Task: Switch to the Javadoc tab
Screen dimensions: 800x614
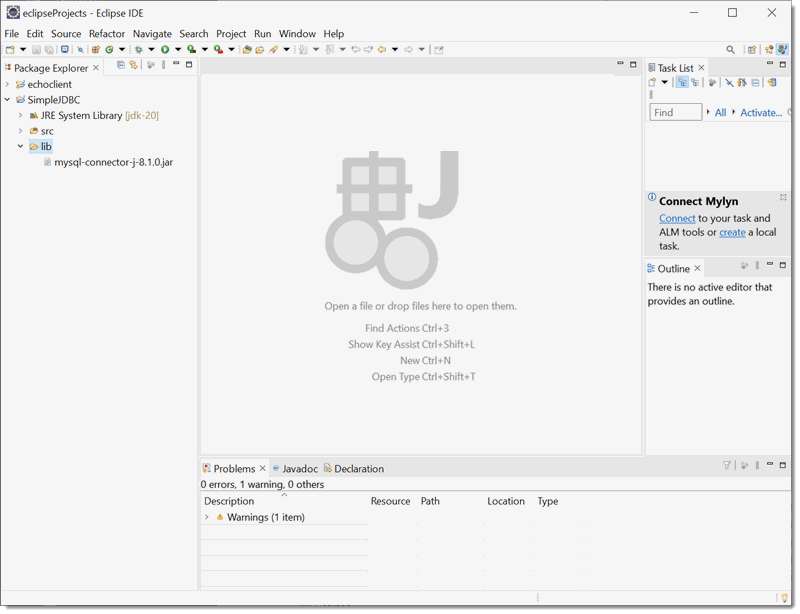Action: click(295, 469)
